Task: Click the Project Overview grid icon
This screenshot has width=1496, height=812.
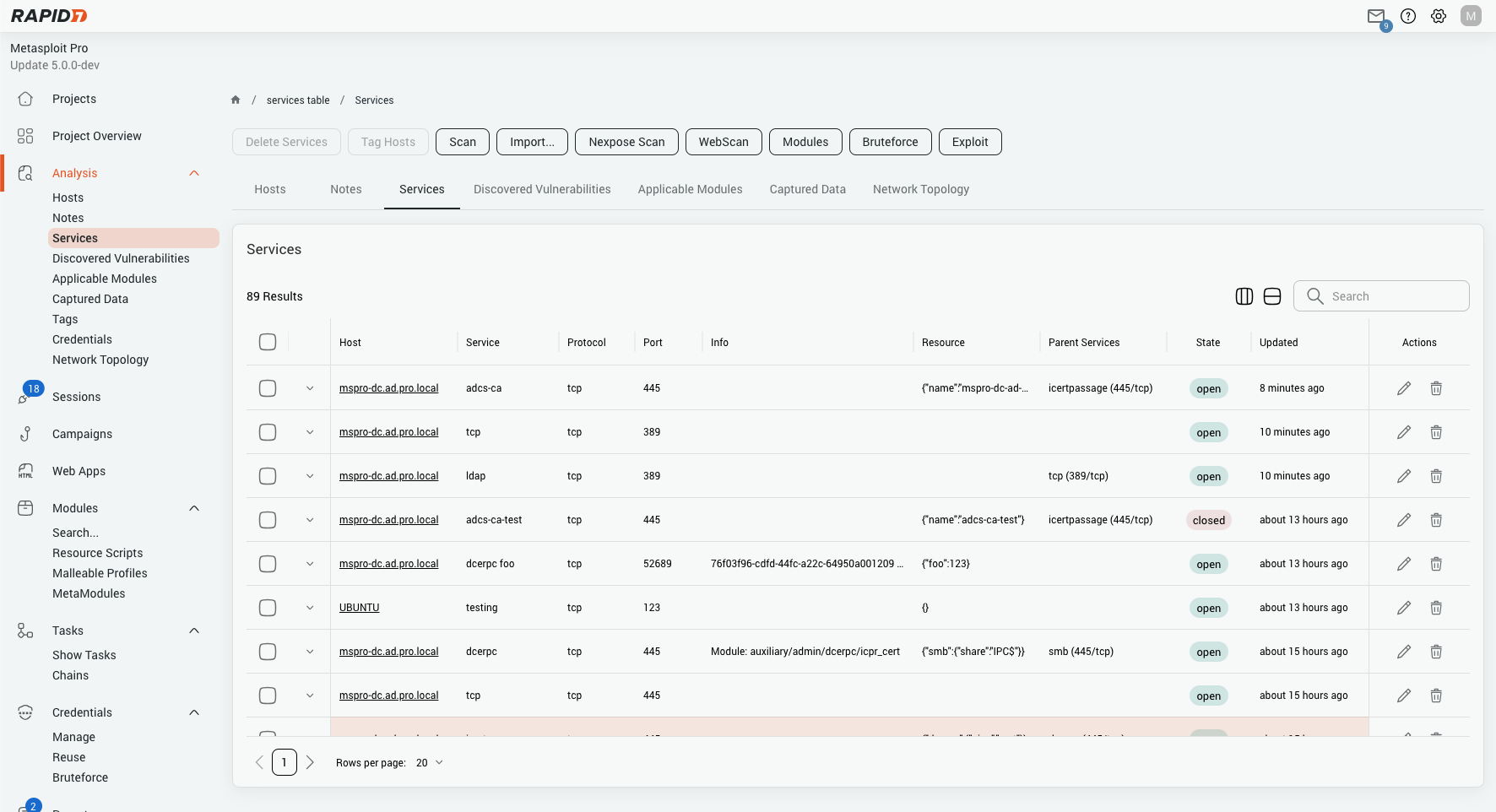Action: coord(25,136)
